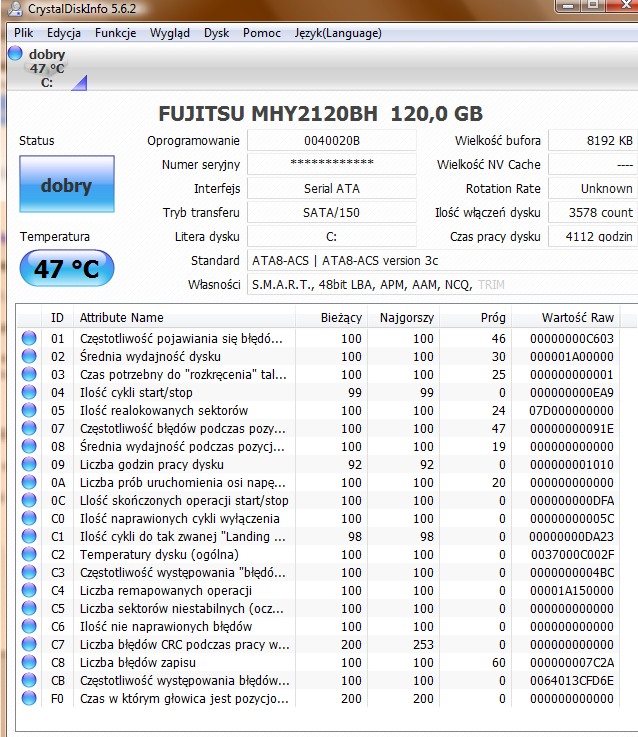638x737 pixels.
Task: Sort by the Próg column header
Action: [476, 318]
